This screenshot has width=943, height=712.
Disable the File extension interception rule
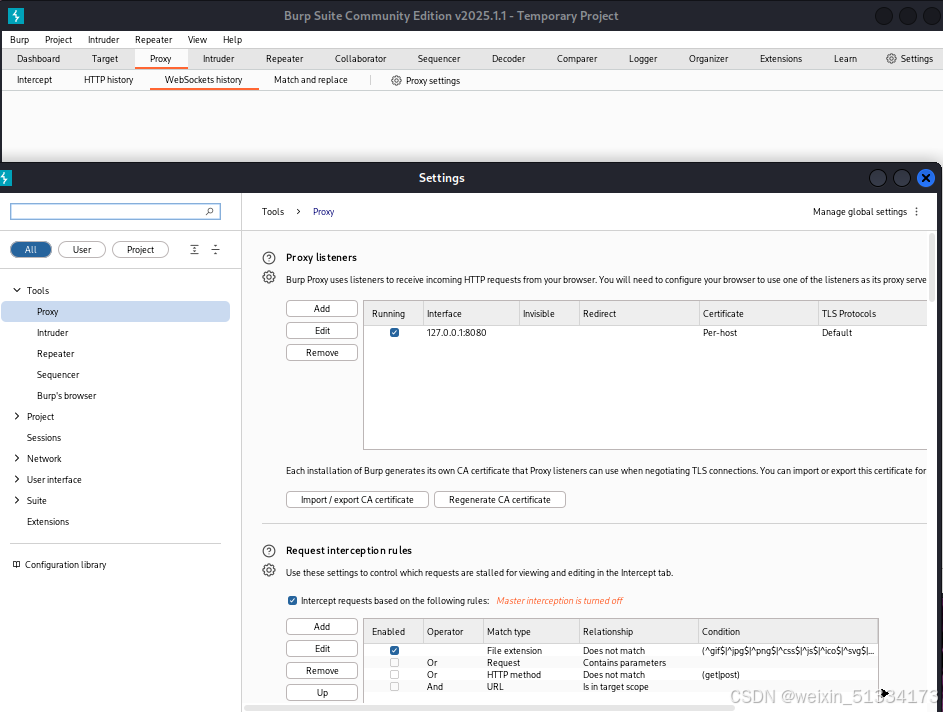(395, 651)
